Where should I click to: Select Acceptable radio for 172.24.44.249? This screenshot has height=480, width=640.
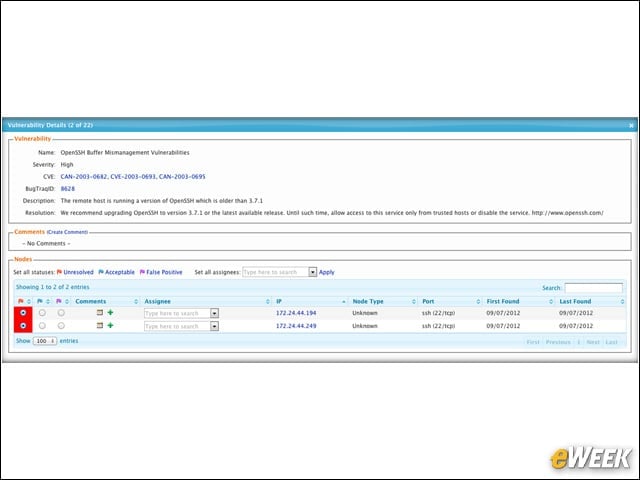(x=42, y=326)
